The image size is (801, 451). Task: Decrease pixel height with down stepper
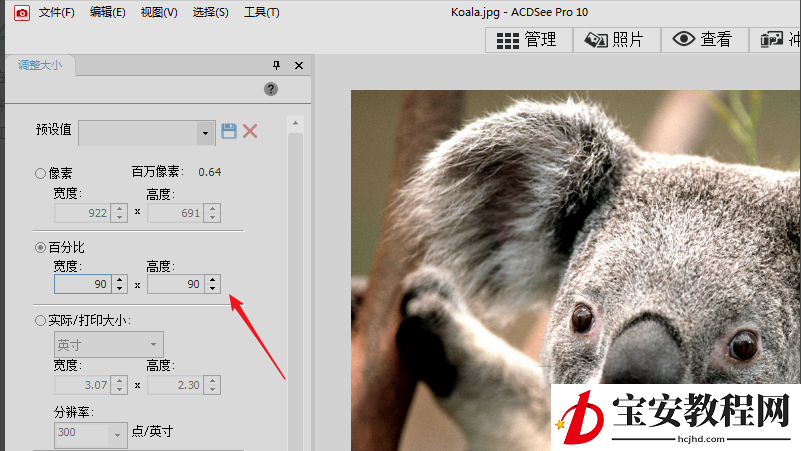tap(213, 218)
